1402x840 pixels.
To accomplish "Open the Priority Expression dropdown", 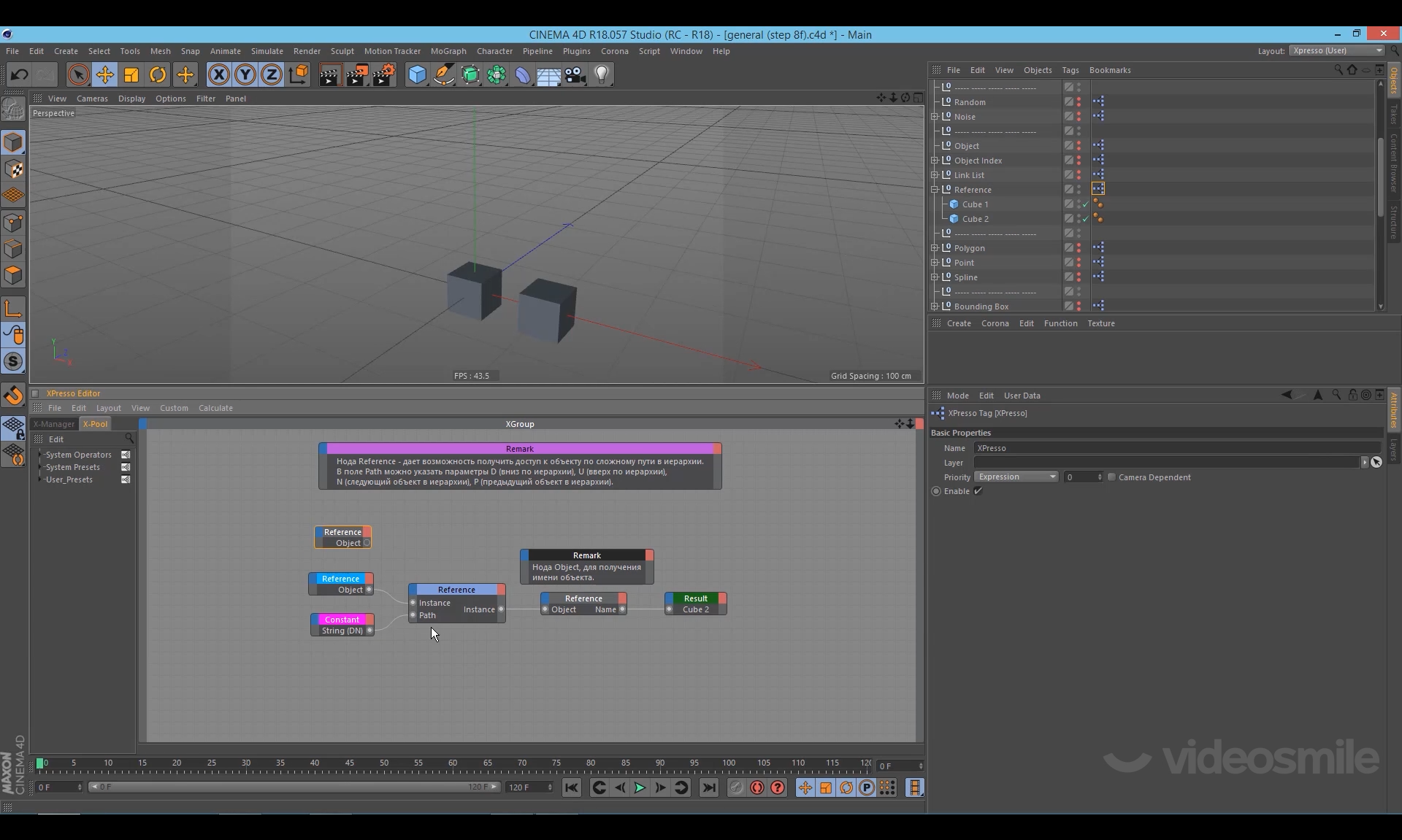I will [1016, 477].
